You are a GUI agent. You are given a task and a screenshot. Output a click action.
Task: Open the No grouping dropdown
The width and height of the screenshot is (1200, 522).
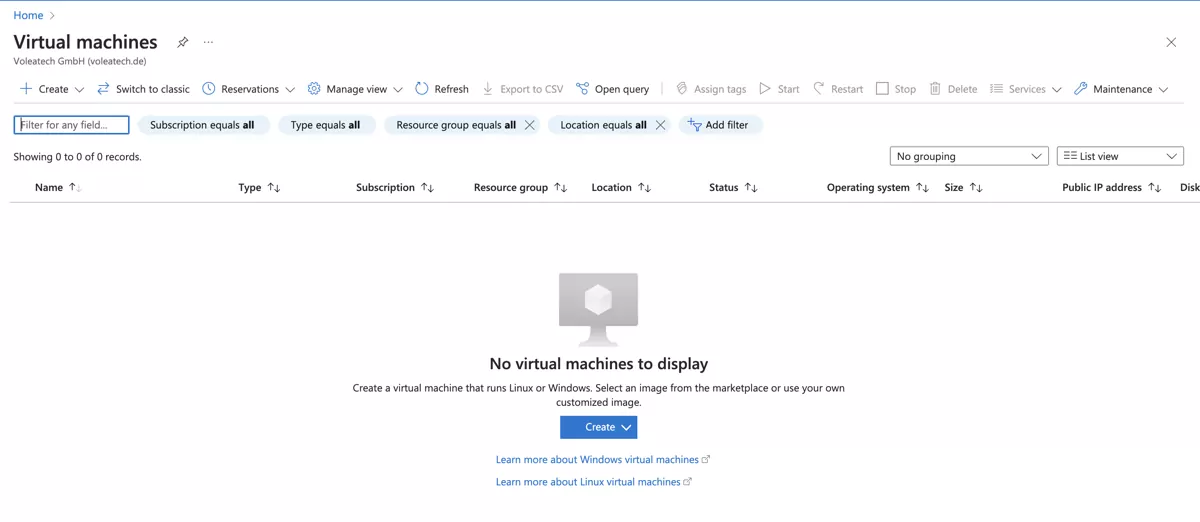point(969,156)
